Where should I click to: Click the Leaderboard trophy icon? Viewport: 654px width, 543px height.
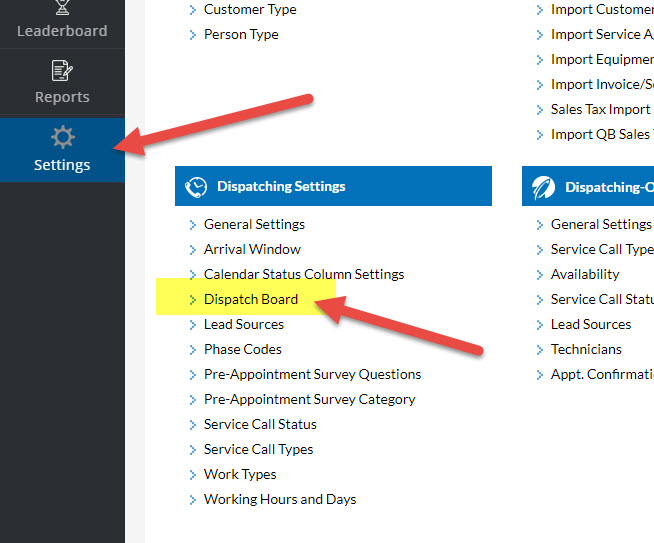62,8
